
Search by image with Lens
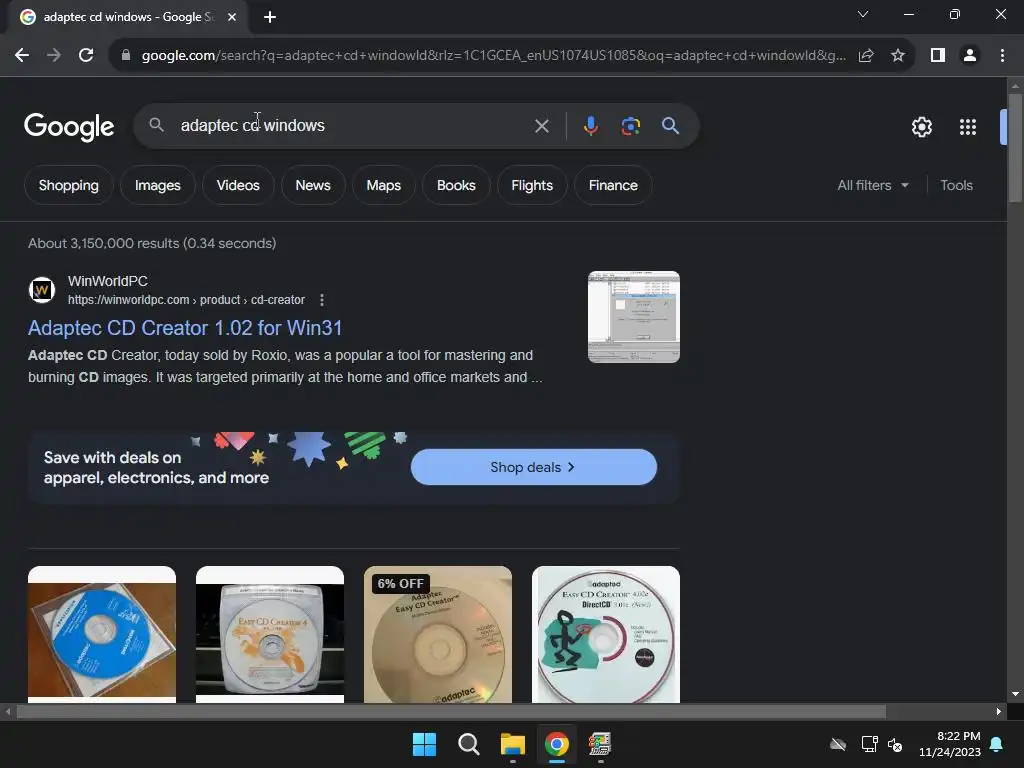630,125
